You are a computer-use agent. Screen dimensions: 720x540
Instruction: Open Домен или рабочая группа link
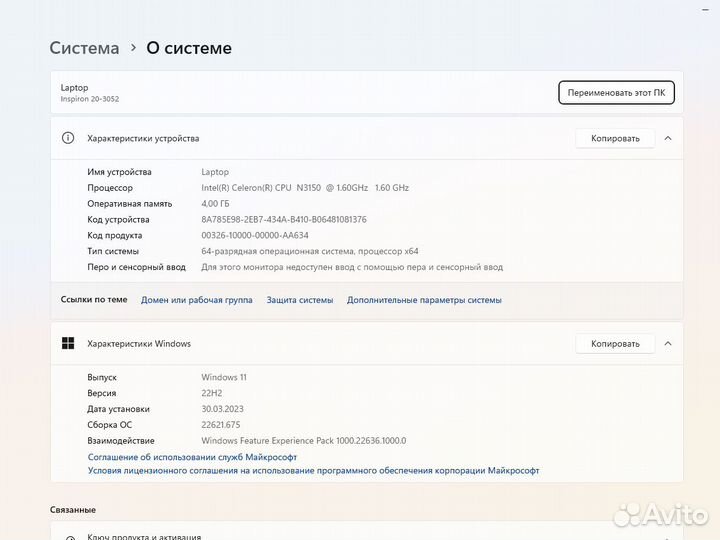(197, 300)
